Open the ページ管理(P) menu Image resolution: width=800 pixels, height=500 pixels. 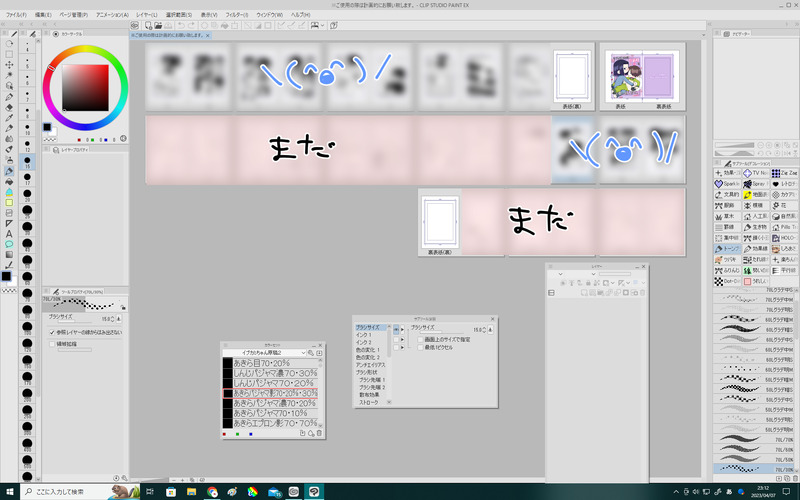click(73, 15)
